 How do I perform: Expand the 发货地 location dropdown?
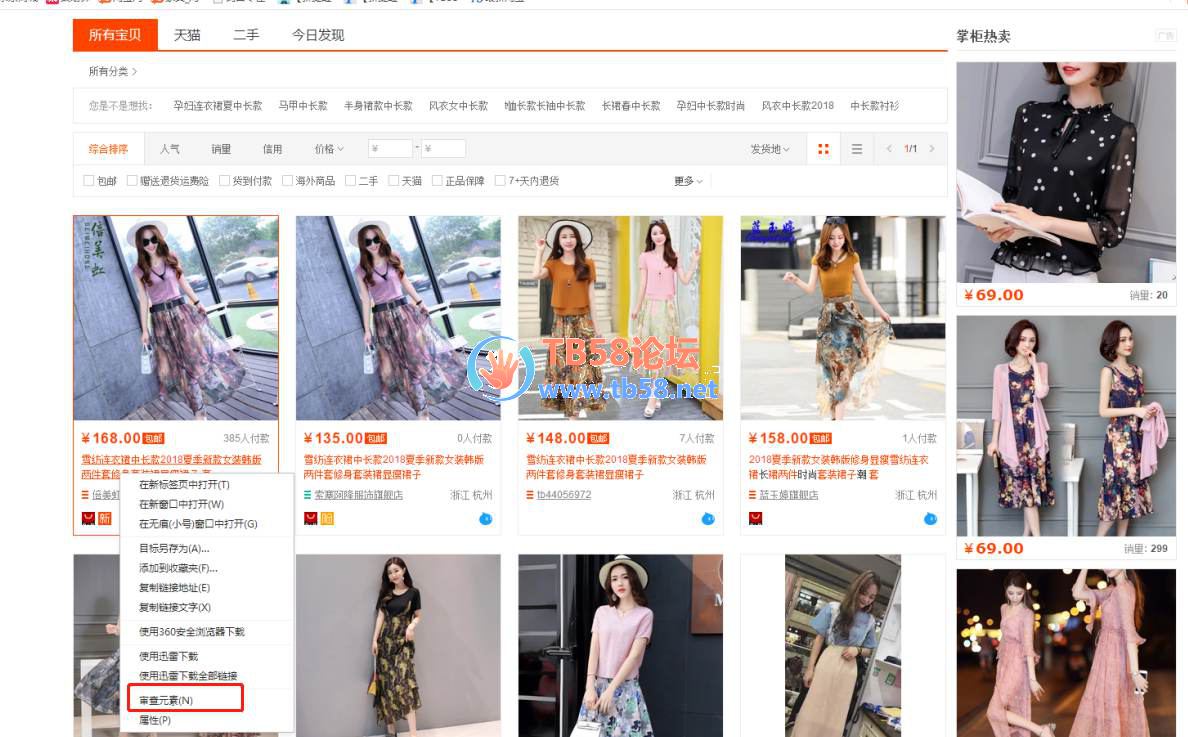[x=769, y=149]
